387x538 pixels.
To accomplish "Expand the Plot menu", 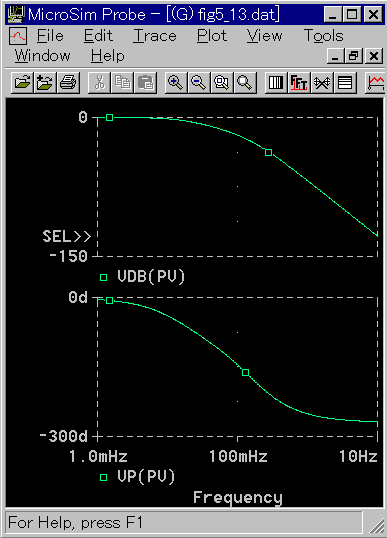I will coord(212,36).
